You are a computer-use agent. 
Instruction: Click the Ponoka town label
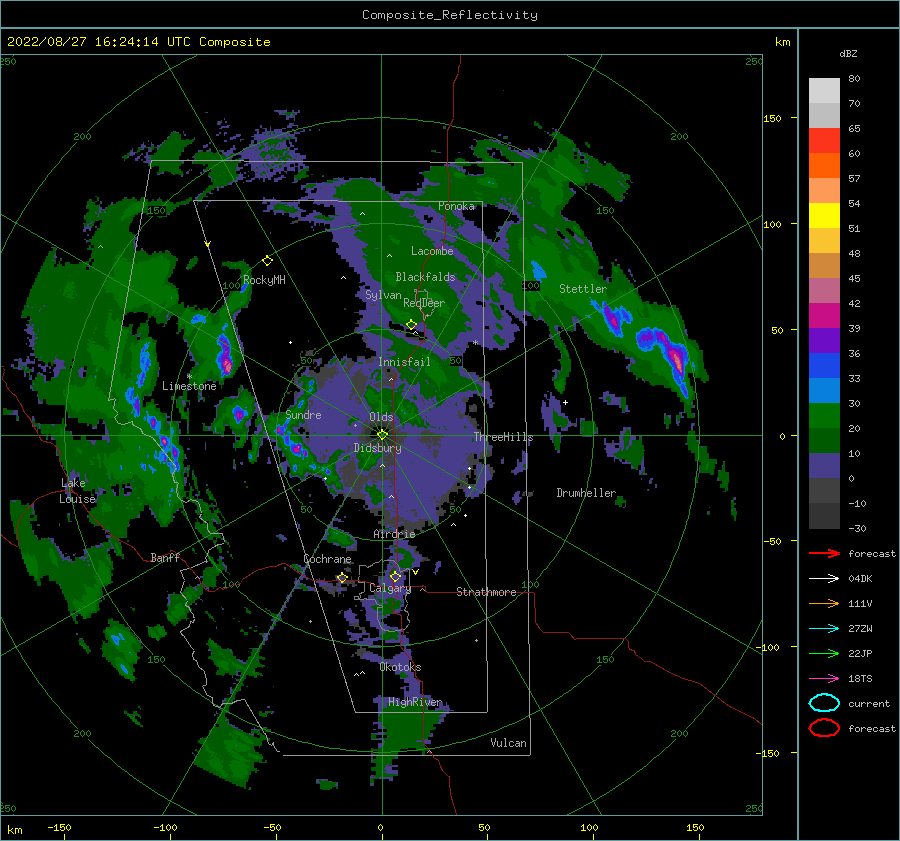pos(456,206)
